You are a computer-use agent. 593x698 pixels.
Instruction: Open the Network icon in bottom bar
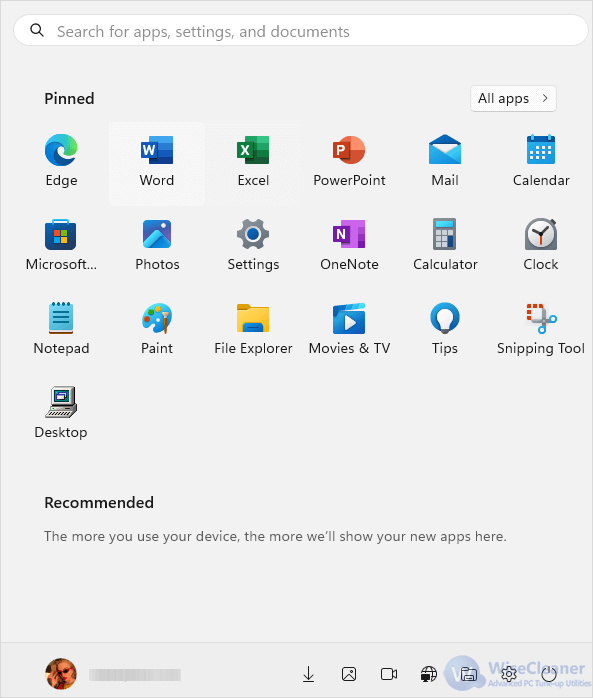[x=429, y=674]
